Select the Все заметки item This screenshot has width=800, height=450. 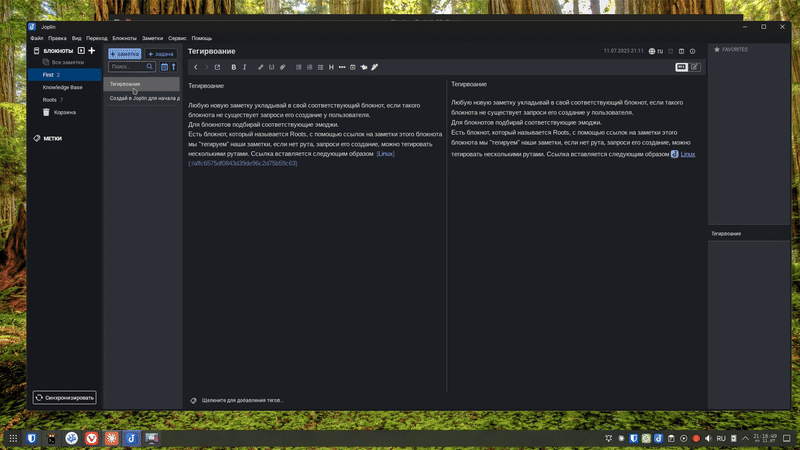click(64, 62)
